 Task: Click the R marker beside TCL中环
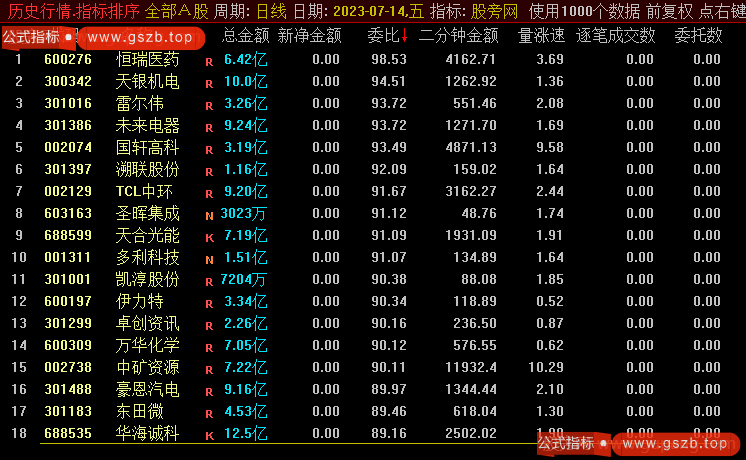click(x=209, y=193)
